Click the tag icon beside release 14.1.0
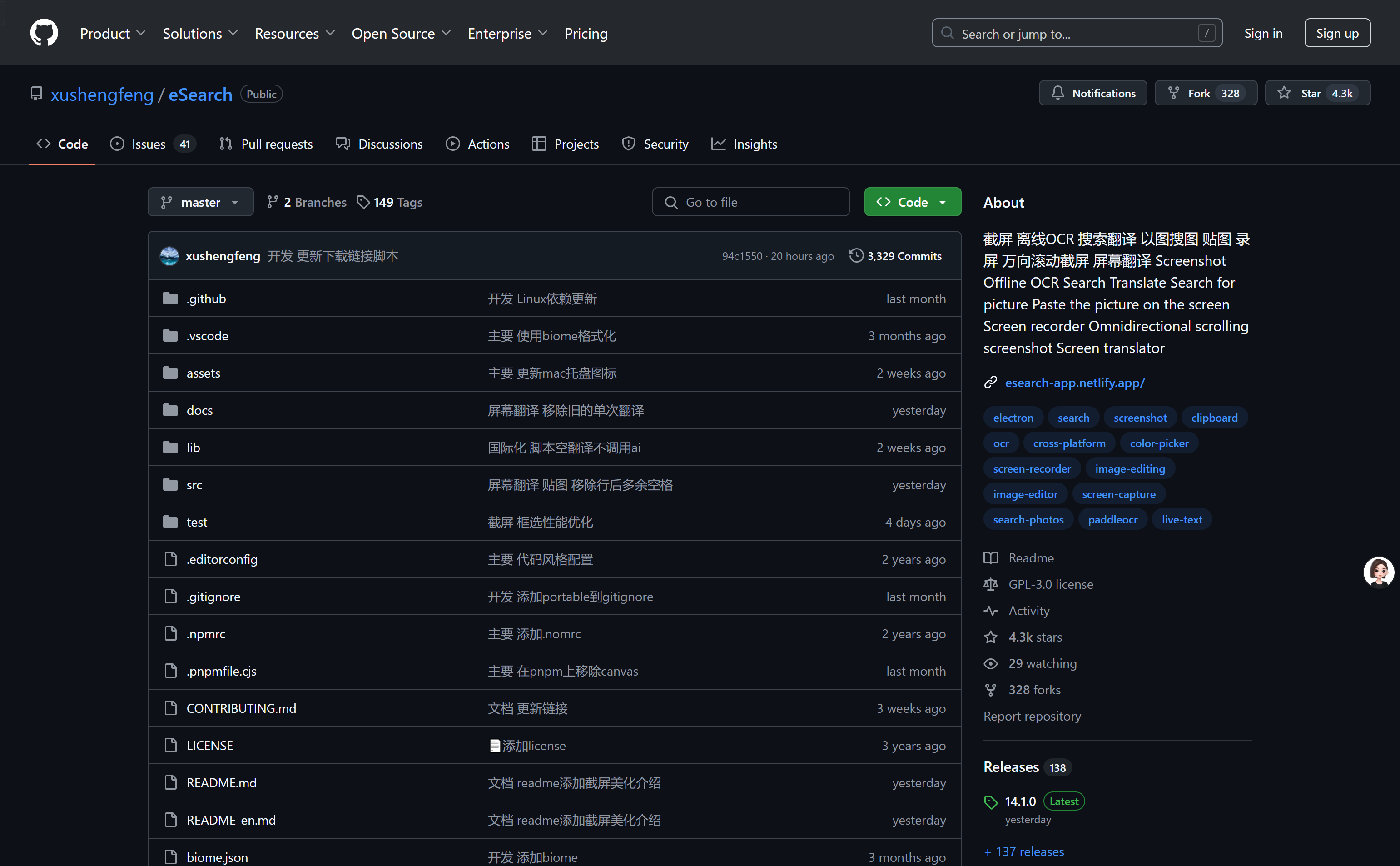Image resolution: width=1400 pixels, height=866 pixels. (x=991, y=801)
